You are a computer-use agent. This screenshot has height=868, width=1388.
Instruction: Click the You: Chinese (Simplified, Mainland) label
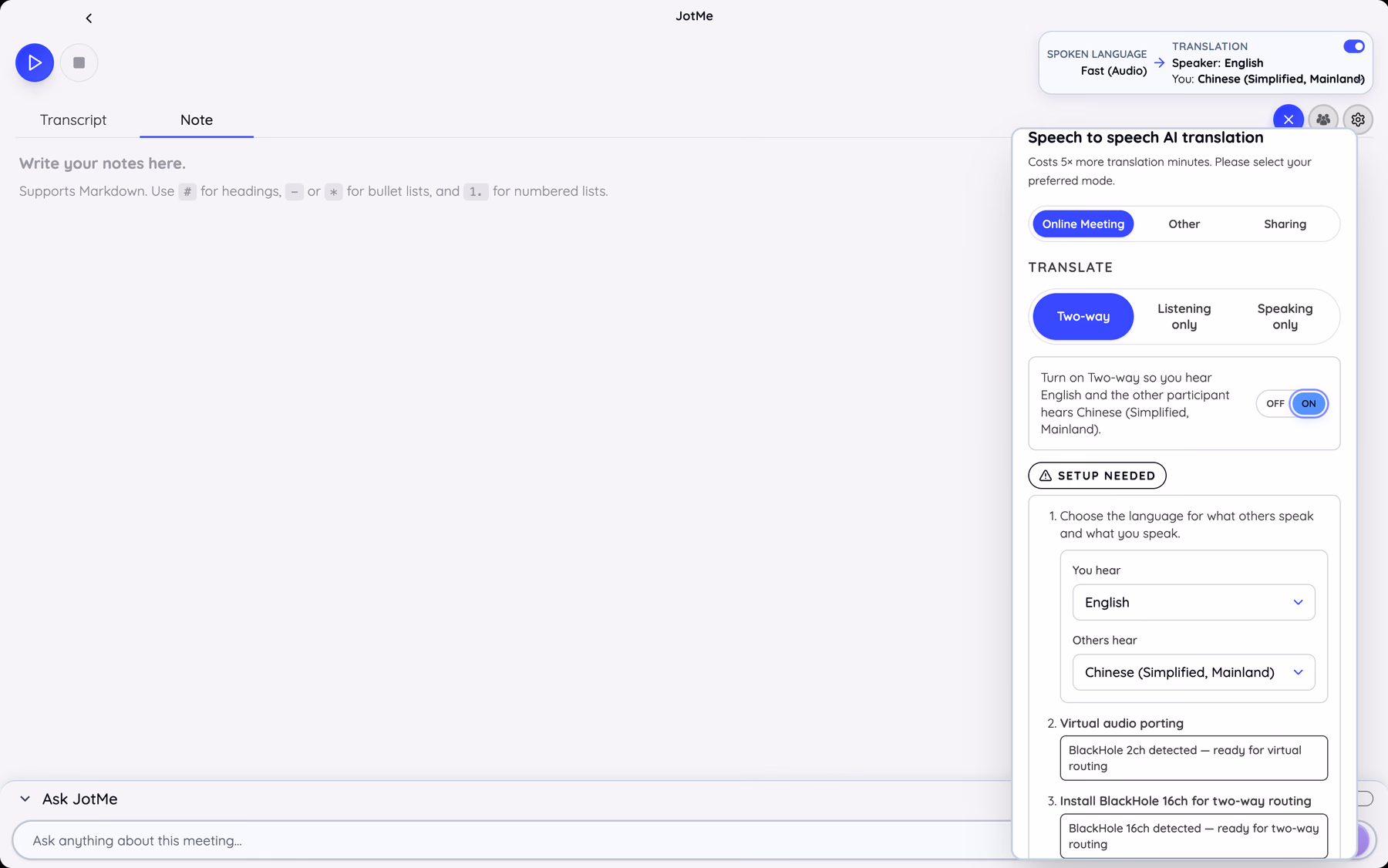(1268, 79)
